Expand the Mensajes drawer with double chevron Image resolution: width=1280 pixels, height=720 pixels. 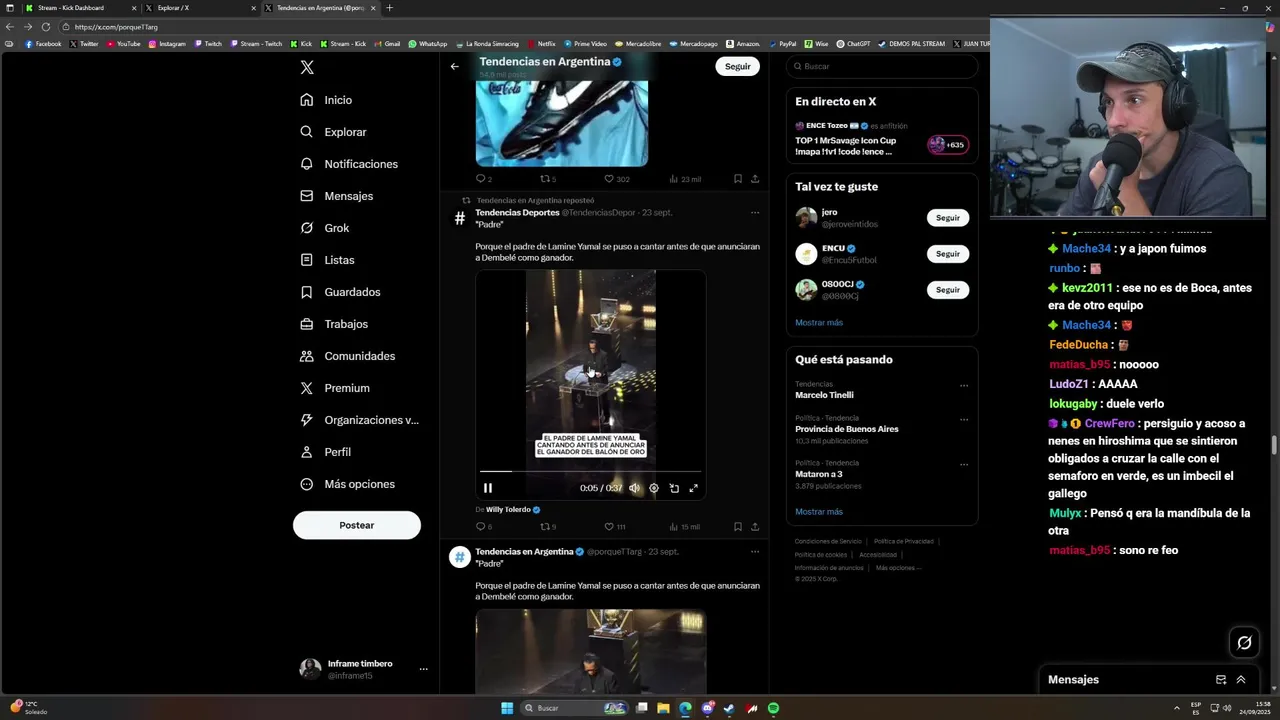1241,680
